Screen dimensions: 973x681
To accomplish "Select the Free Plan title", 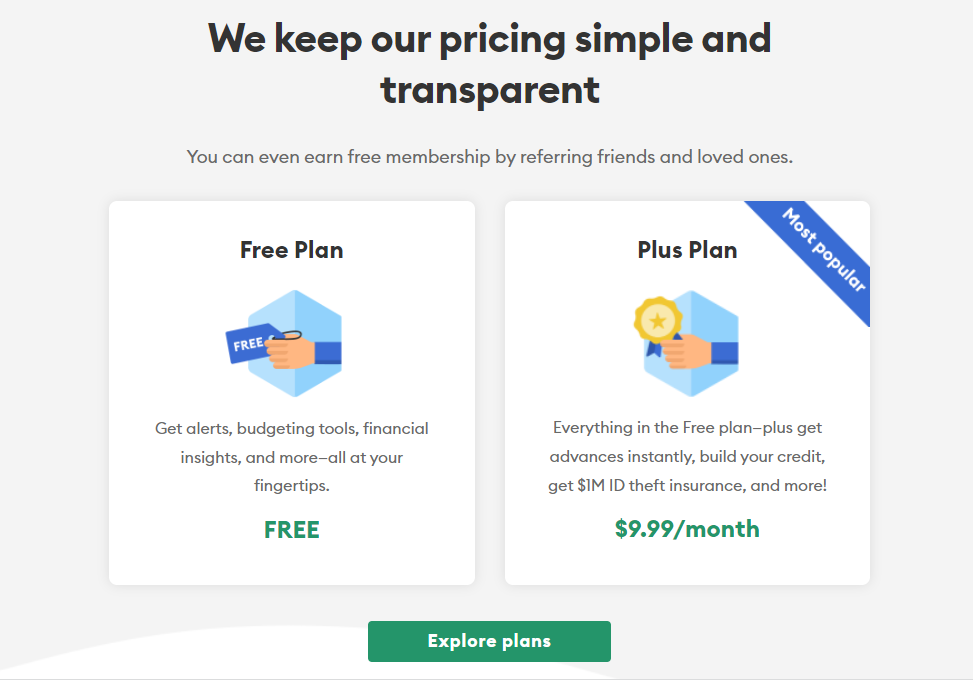I will pos(291,250).
